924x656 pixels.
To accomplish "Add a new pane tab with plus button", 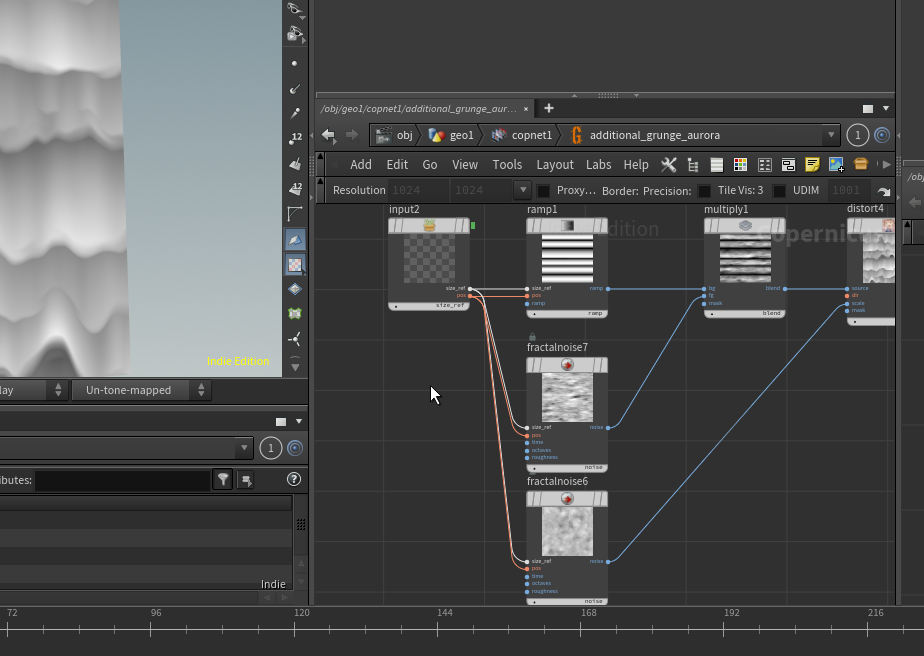I will click(x=548, y=108).
